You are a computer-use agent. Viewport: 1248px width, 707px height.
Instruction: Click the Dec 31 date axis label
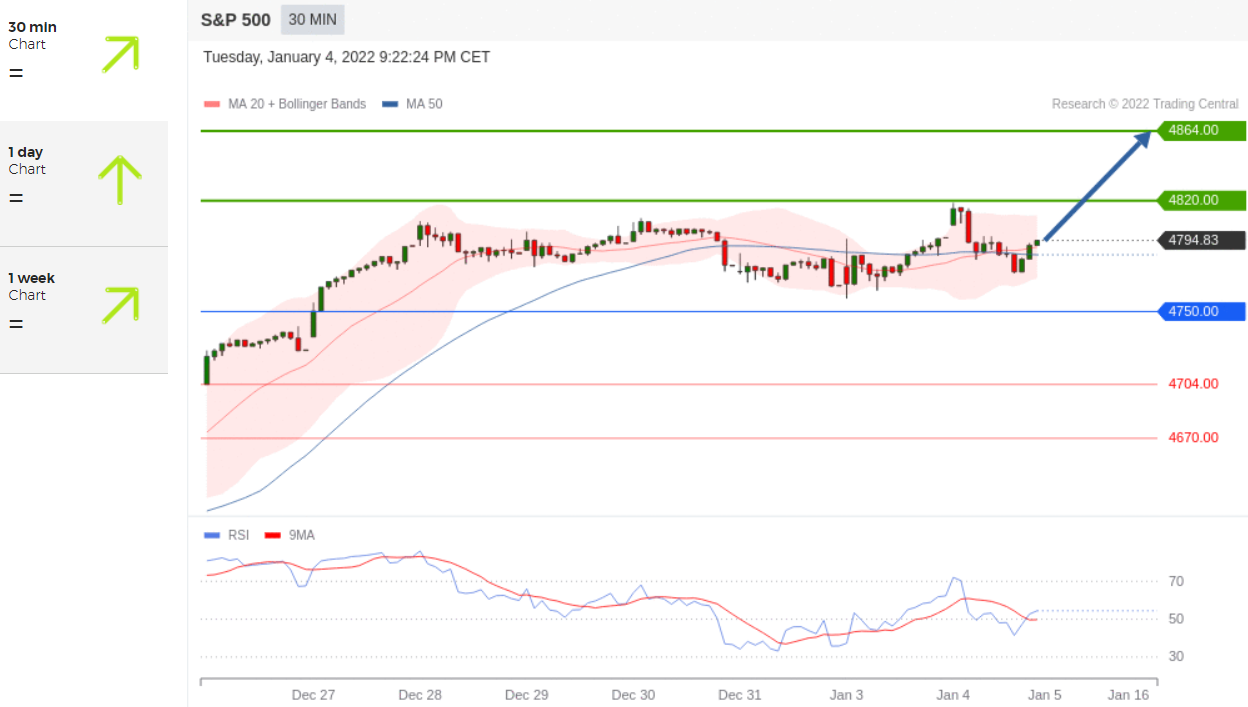click(740, 695)
